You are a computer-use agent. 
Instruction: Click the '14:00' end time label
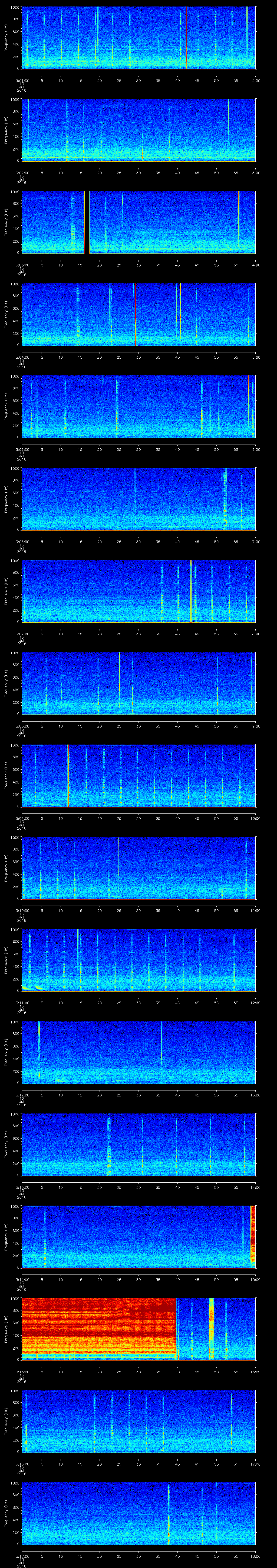(x=255, y=1186)
